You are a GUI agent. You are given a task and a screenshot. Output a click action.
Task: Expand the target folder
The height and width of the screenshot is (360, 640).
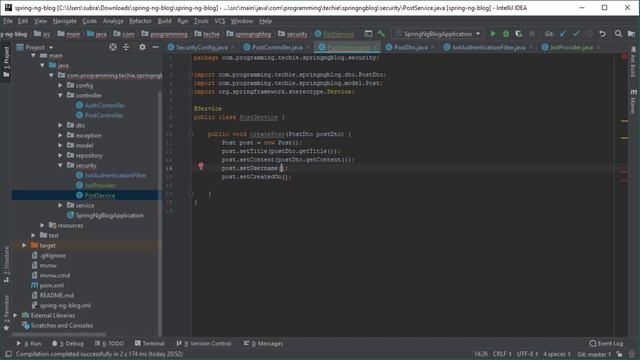(x=24, y=245)
